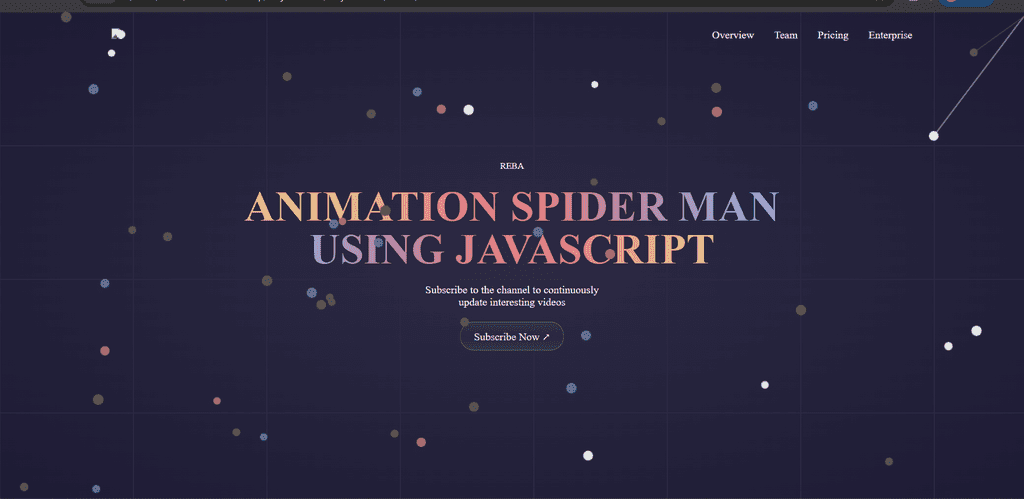Click the small white dot below the logo
This screenshot has width=1024, height=499.
pyautogui.click(x=111, y=53)
